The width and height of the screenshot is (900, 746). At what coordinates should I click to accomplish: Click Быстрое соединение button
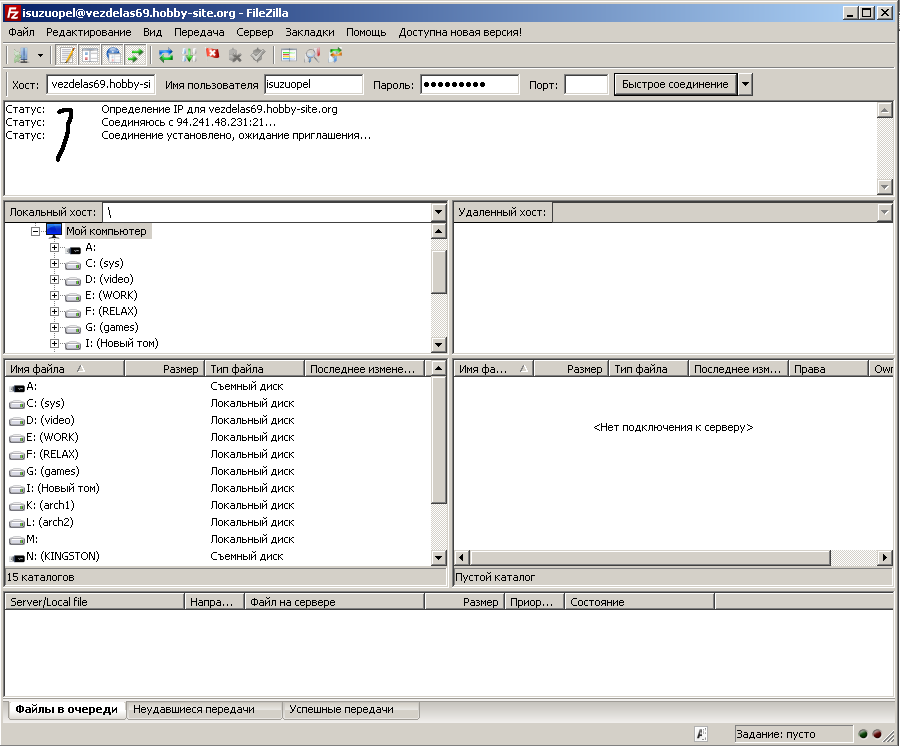[x=675, y=84]
